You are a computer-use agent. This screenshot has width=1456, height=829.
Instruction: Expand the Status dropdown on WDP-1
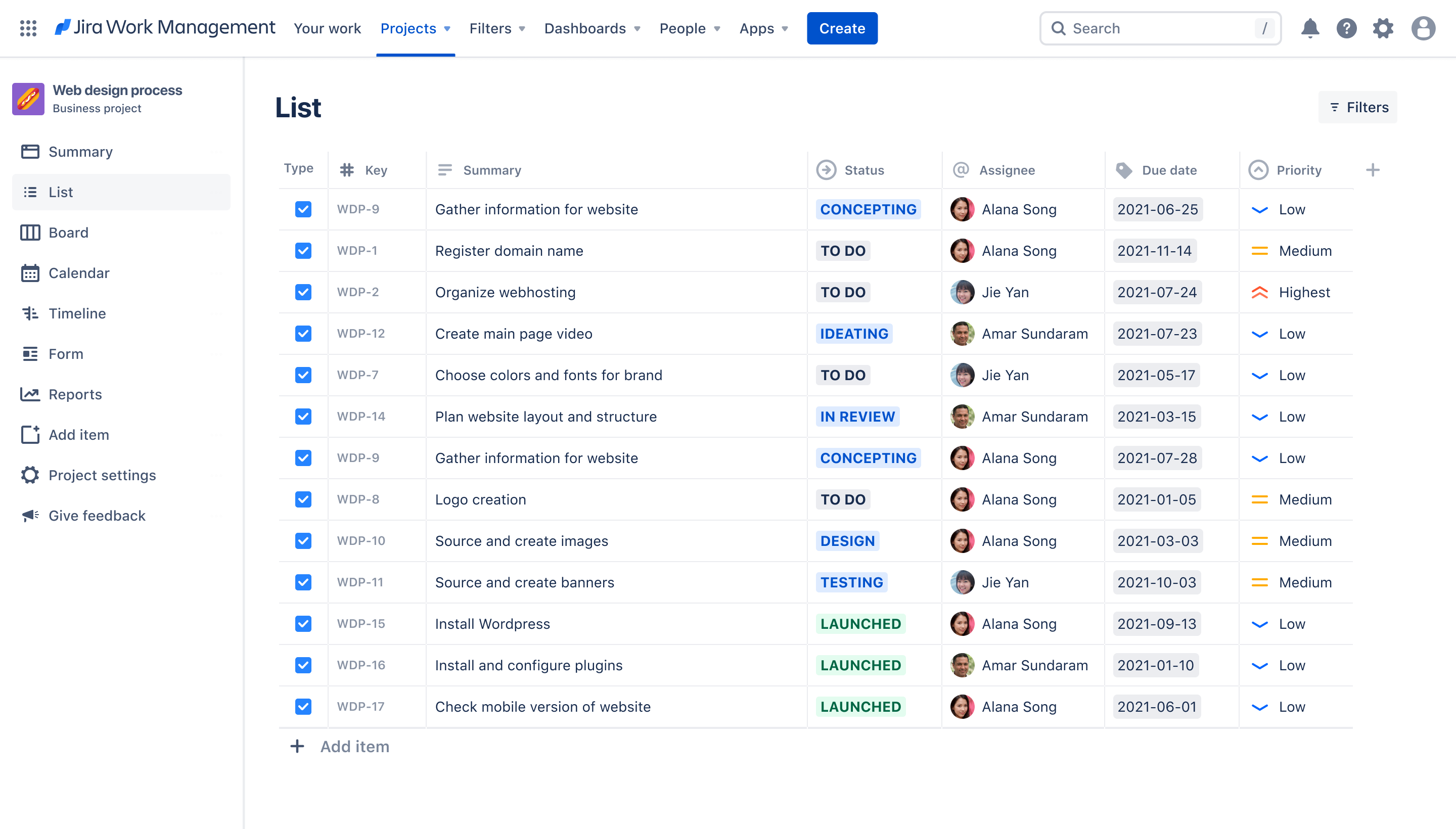pos(843,250)
